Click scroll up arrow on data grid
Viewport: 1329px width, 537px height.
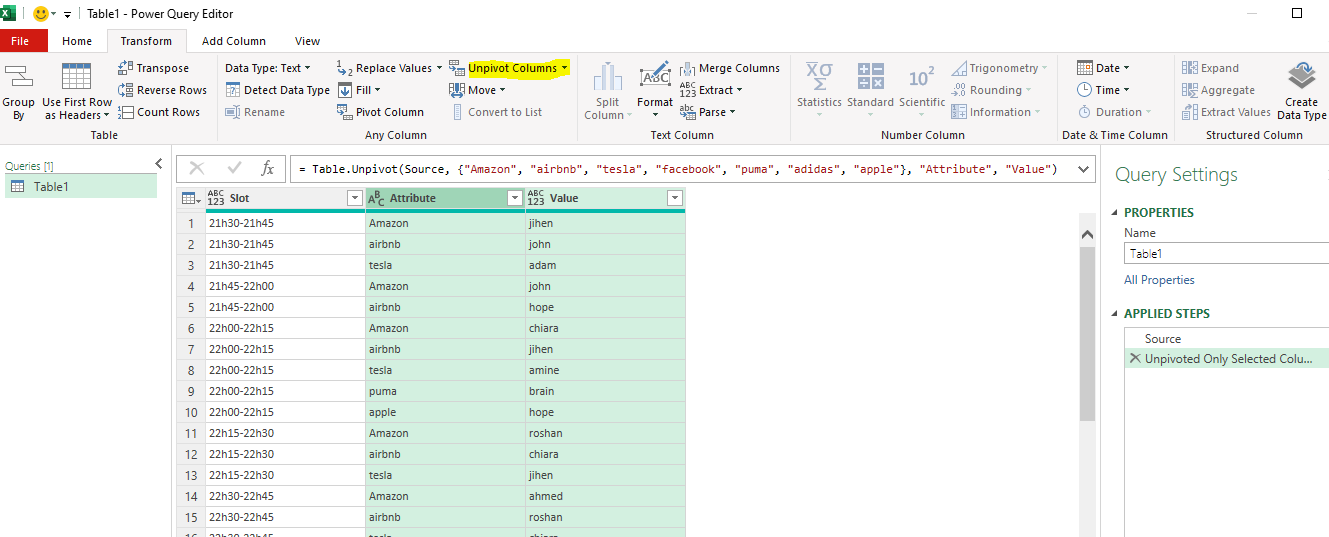pyautogui.click(x=1088, y=234)
